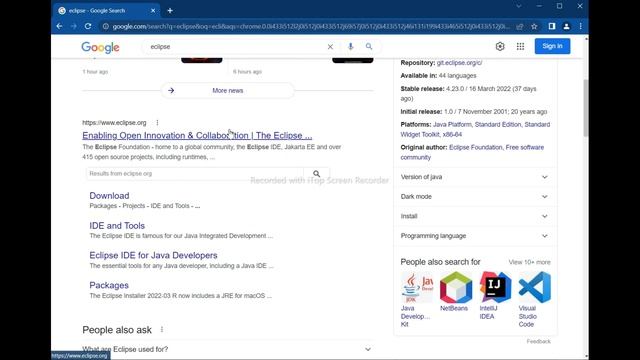The image size is (640, 360).
Task: Expand the Install section
Action: [475, 216]
